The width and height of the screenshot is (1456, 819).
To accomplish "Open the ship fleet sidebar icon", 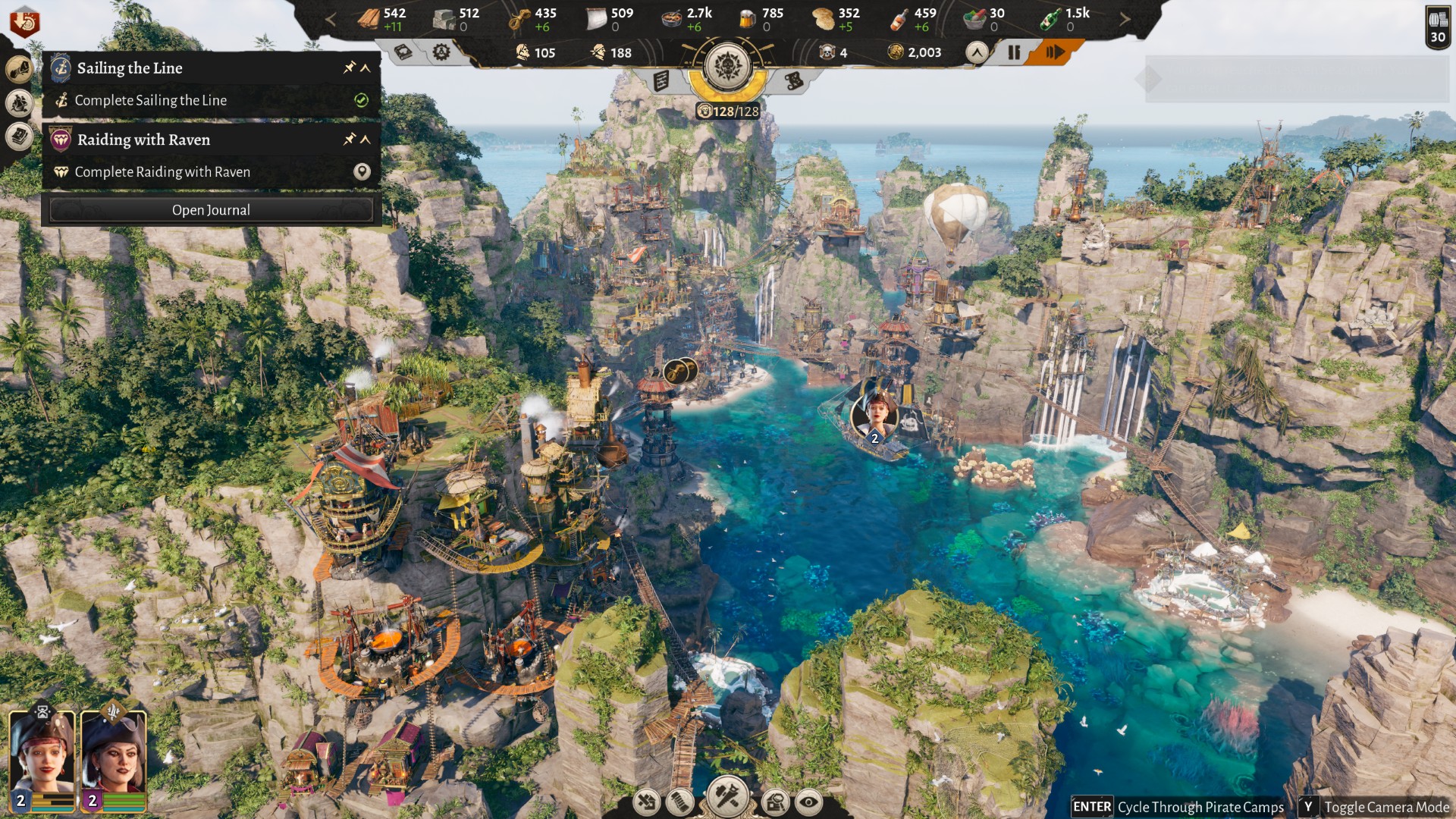I will (x=20, y=103).
